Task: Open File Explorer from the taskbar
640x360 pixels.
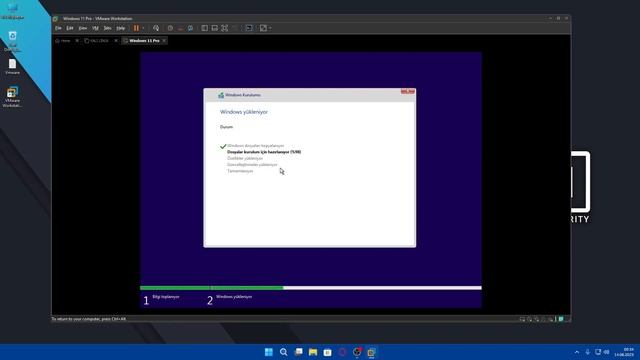Action: tap(313, 352)
